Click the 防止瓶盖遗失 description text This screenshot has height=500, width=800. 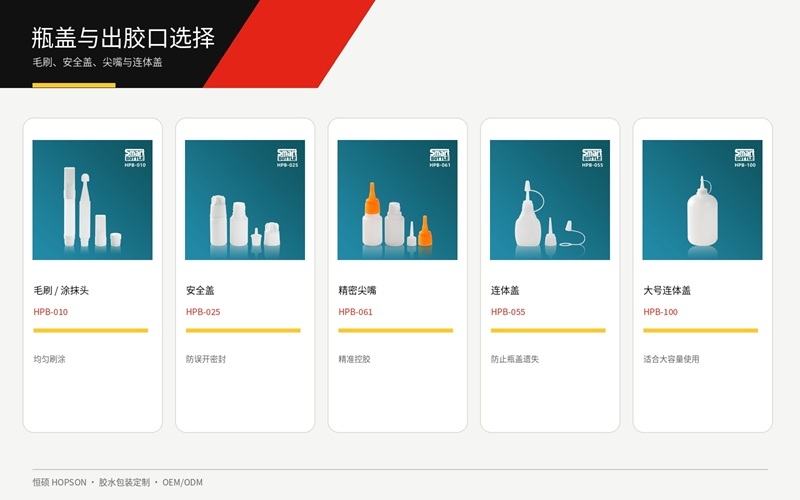pyautogui.click(x=515, y=359)
